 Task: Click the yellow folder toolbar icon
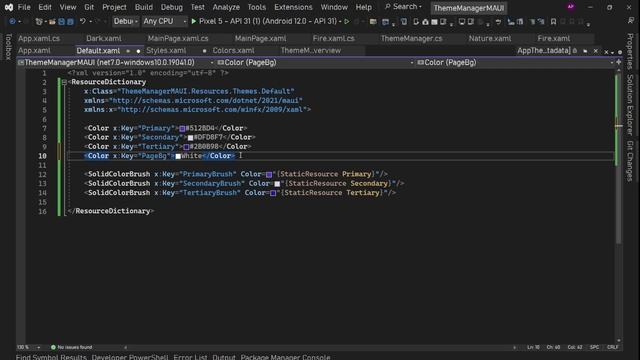pos(373,22)
